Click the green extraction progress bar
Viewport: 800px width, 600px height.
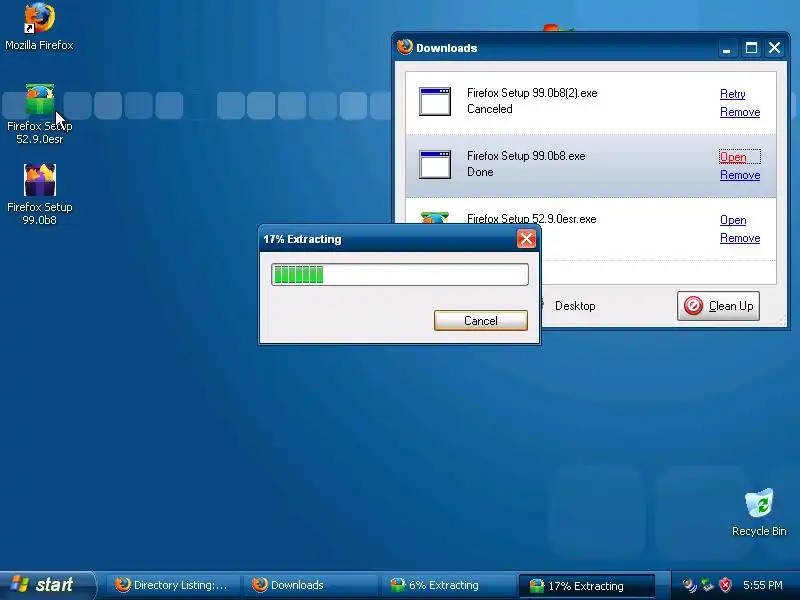tap(400, 274)
